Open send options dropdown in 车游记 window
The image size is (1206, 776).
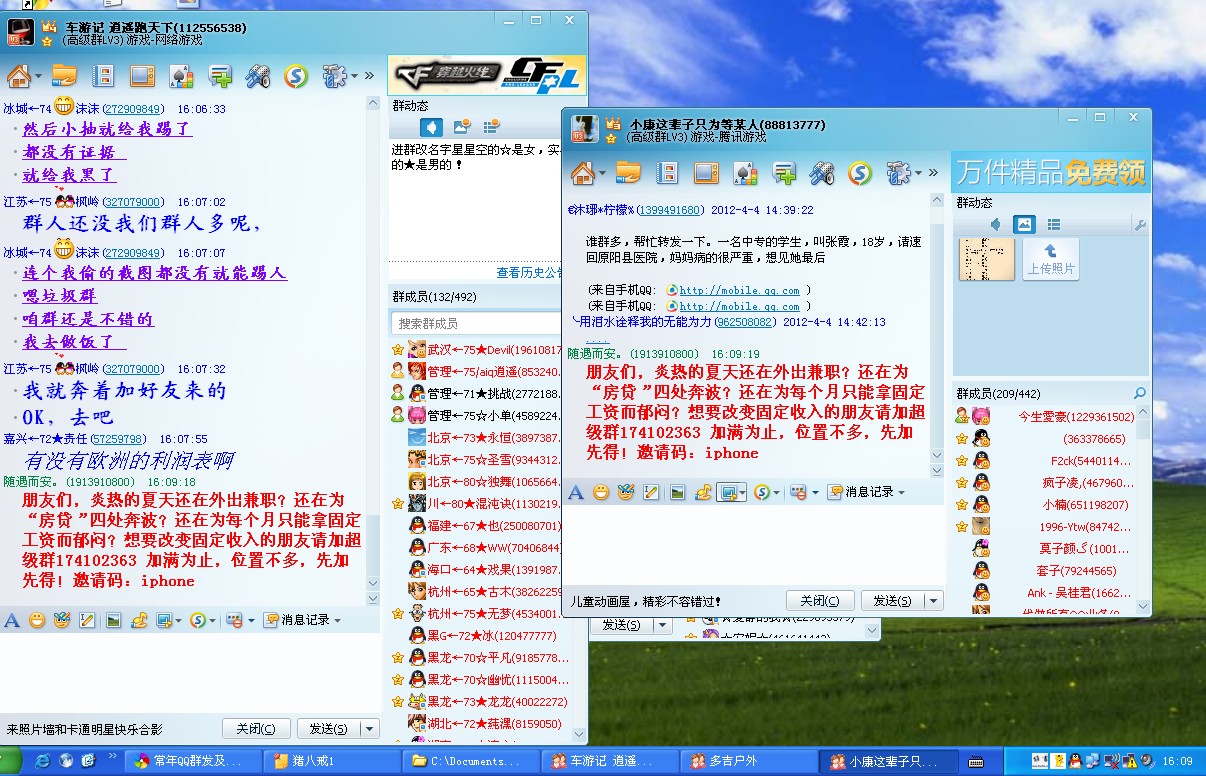[370, 729]
